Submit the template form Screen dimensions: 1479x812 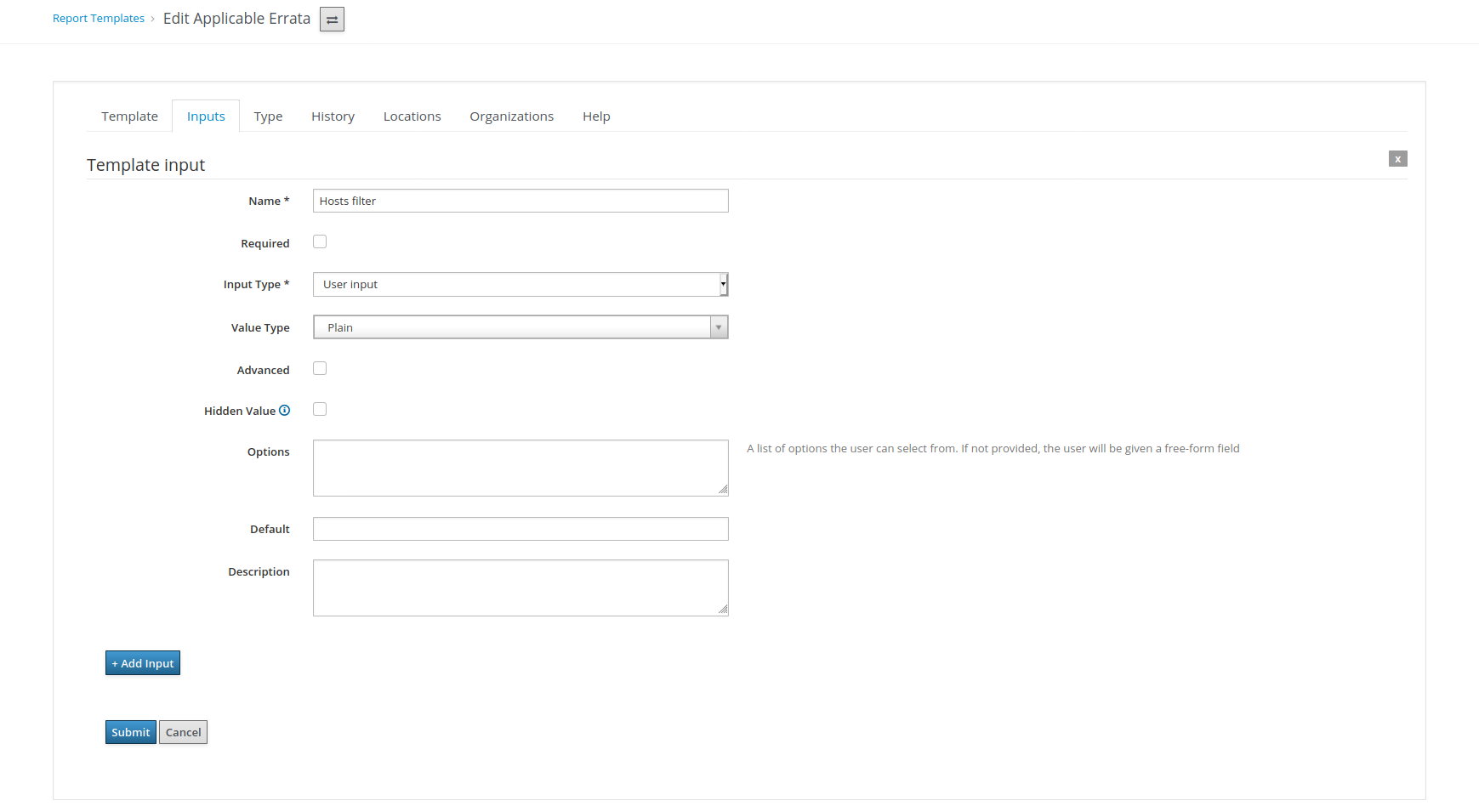(131, 732)
